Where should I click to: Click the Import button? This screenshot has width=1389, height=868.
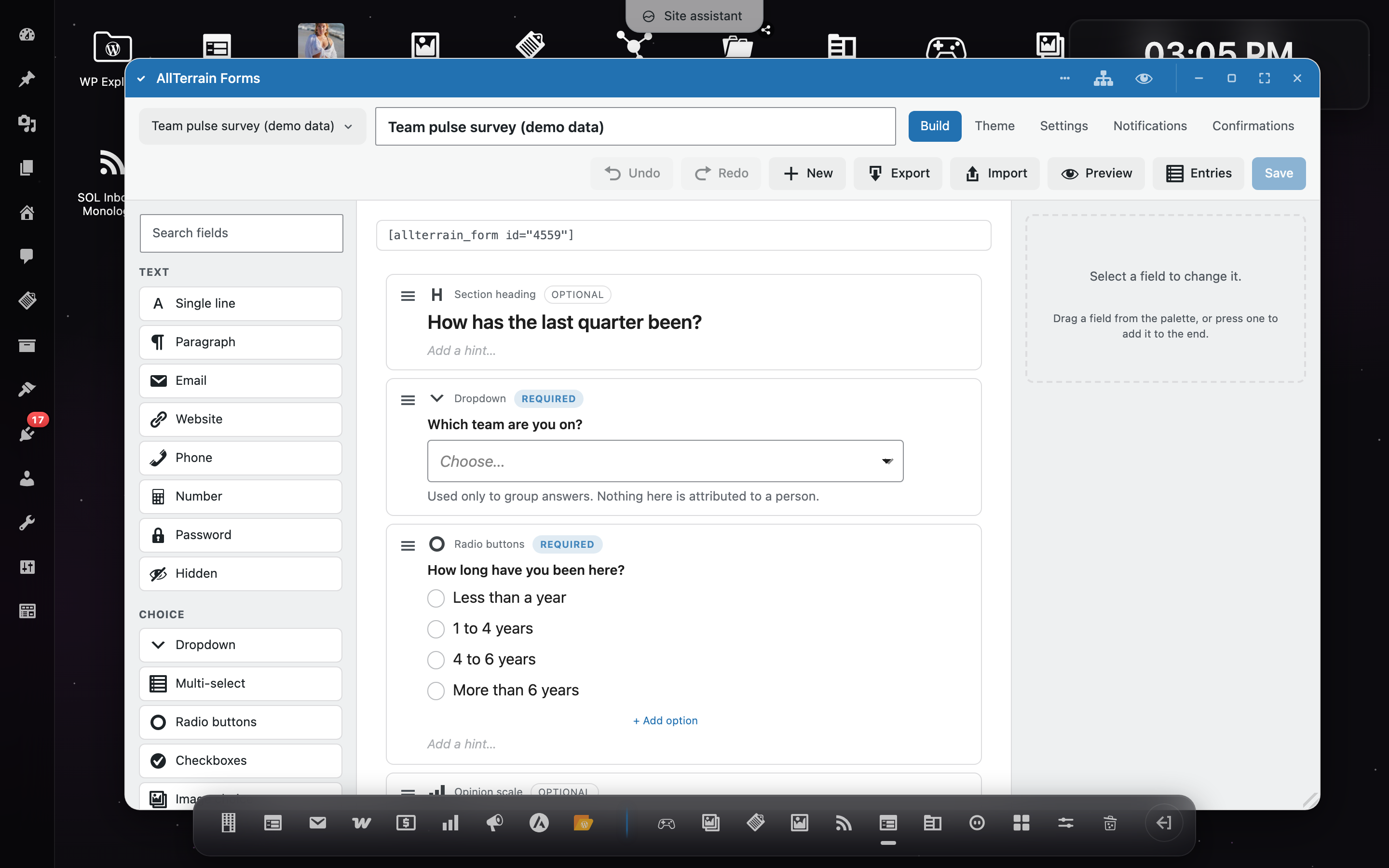994,174
